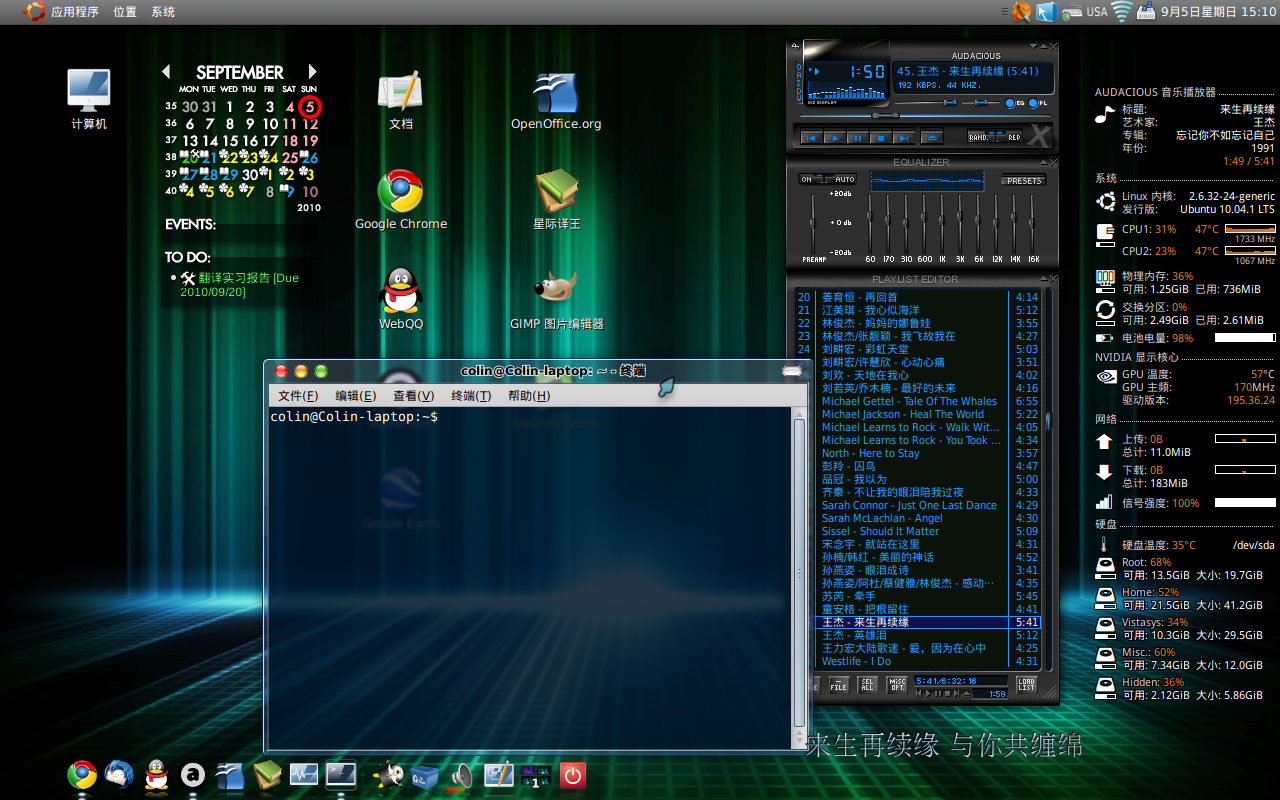Click September 20 in the desktop calendar

pos(190,157)
